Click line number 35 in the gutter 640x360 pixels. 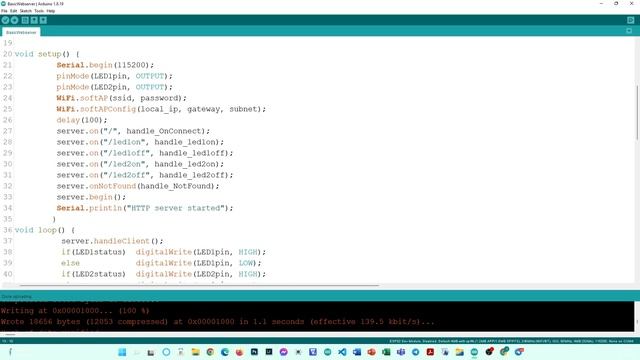[8, 219]
